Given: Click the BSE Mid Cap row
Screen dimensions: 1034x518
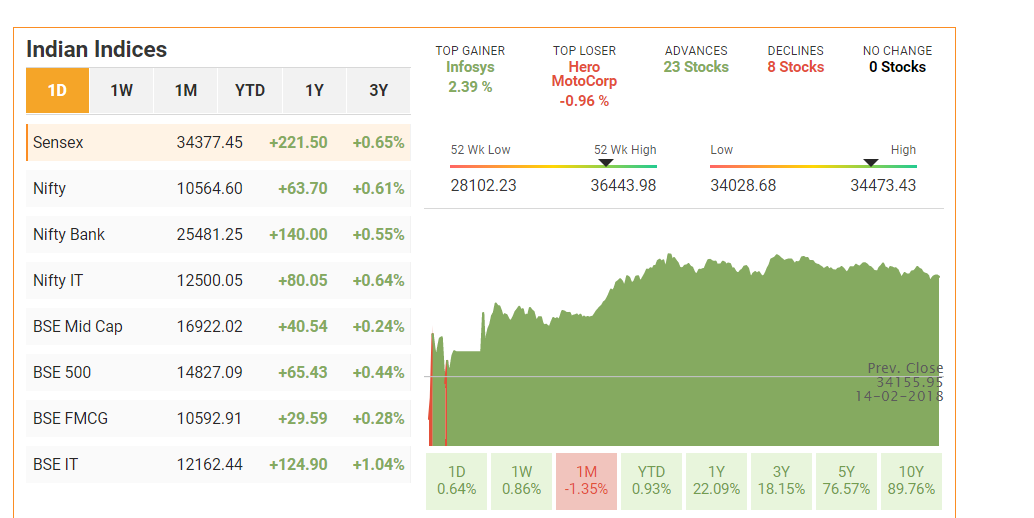Looking at the screenshot, I should pyautogui.click(x=218, y=327).
